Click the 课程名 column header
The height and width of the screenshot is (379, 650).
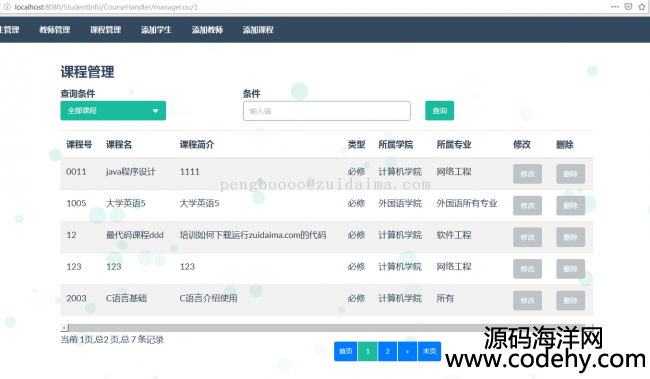(119, 144)
